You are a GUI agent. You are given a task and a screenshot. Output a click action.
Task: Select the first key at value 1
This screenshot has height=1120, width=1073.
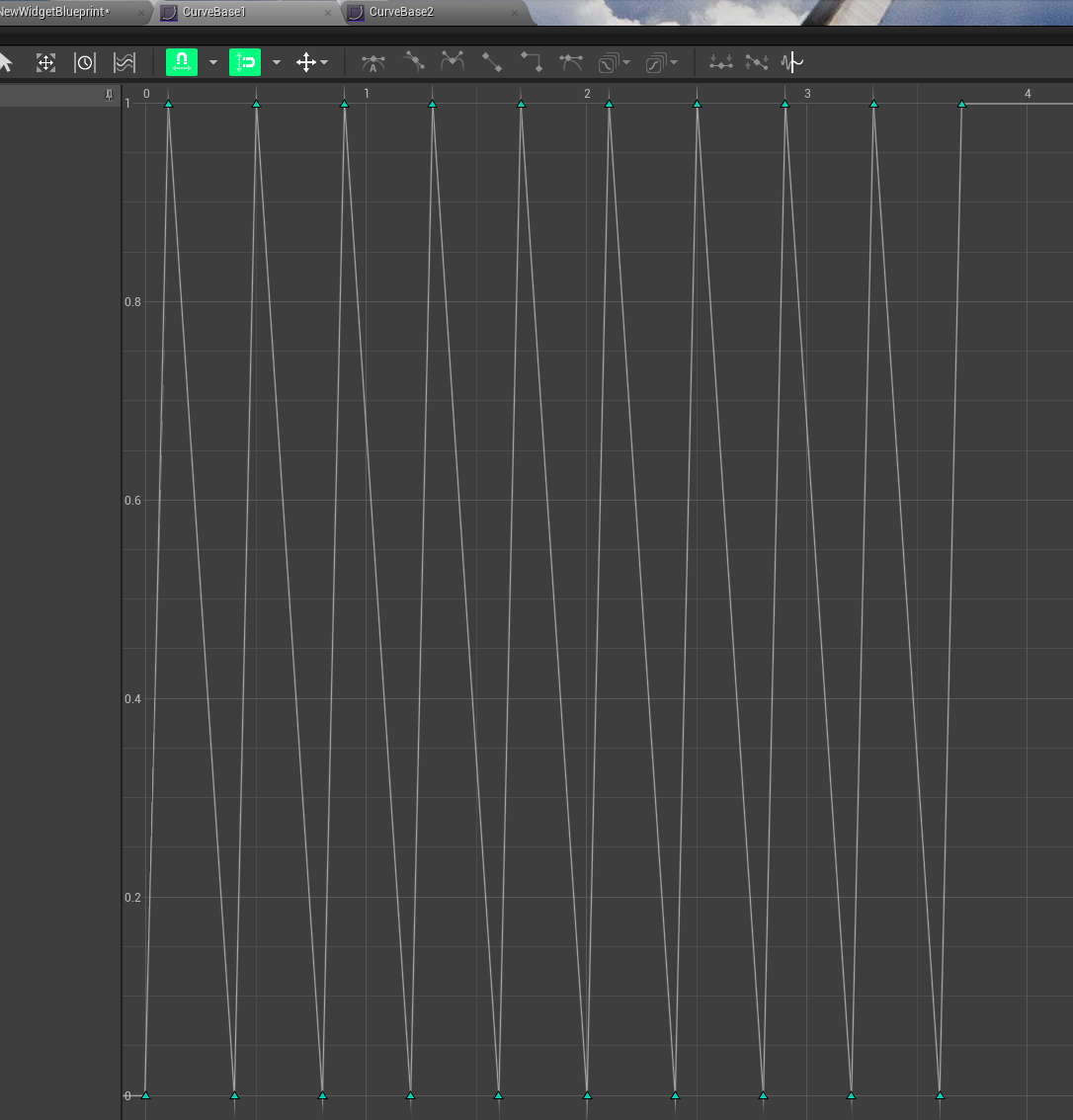click(169, 105)
